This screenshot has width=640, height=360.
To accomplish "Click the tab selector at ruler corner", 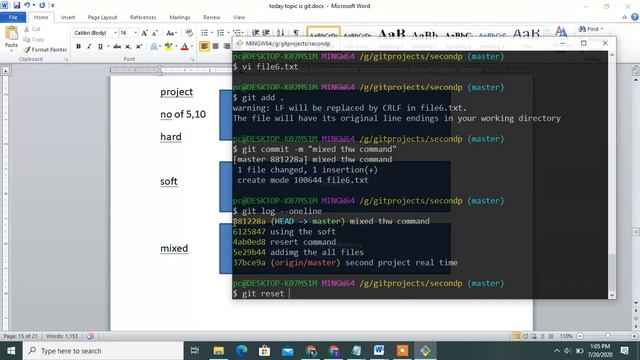I will click(6, 71).
